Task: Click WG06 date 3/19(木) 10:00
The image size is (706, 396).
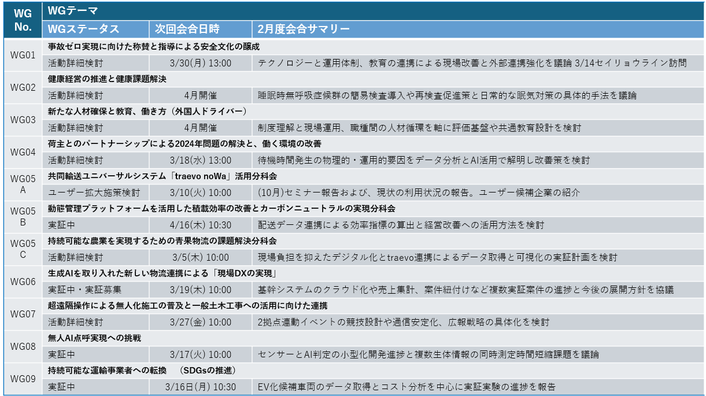Action: coord(200,290)
